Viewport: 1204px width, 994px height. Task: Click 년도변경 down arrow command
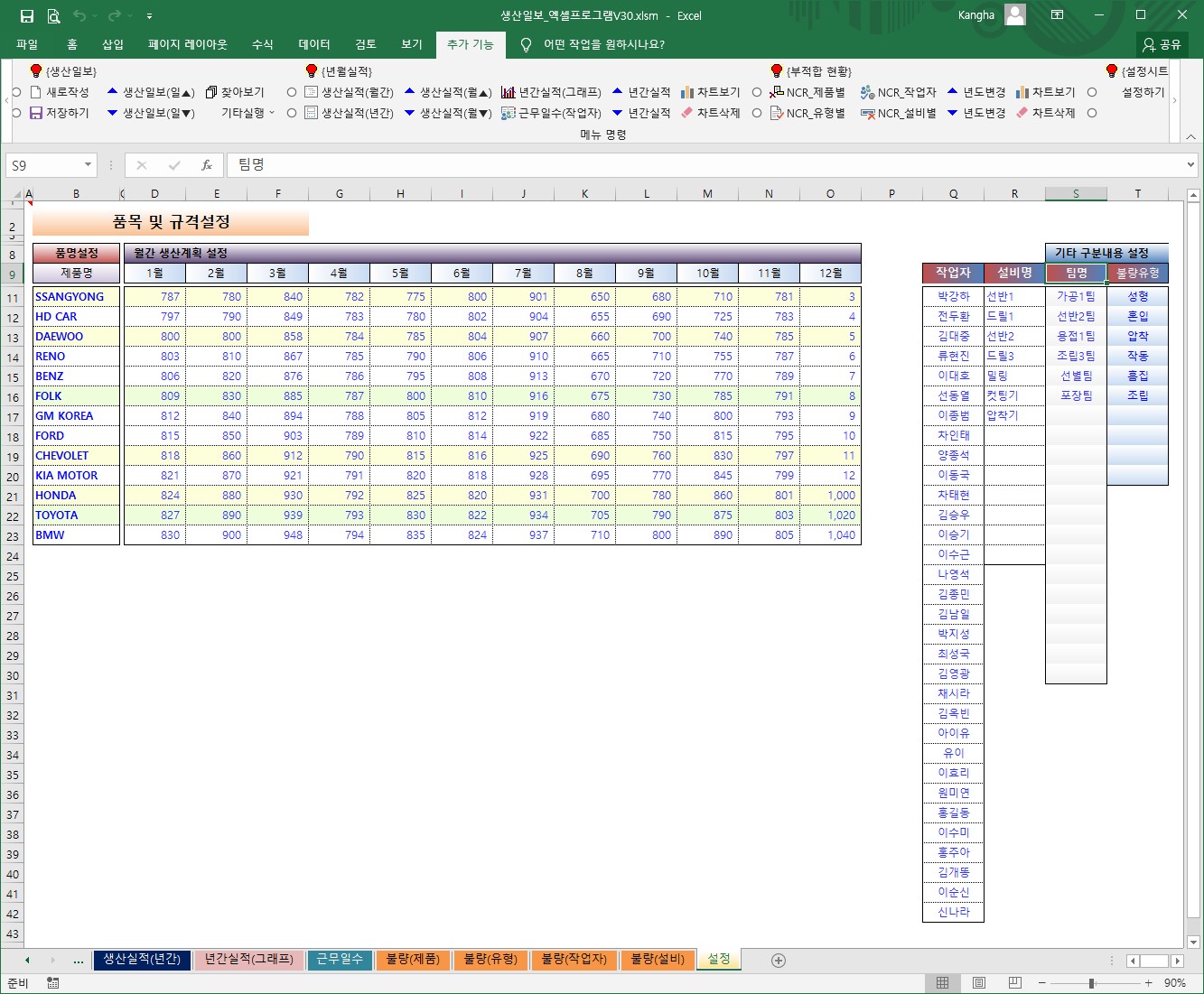[x=976, y=113]
